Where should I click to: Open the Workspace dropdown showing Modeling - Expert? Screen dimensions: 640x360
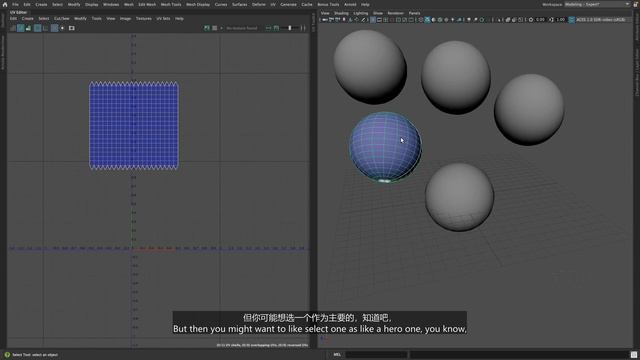point(598,4)
